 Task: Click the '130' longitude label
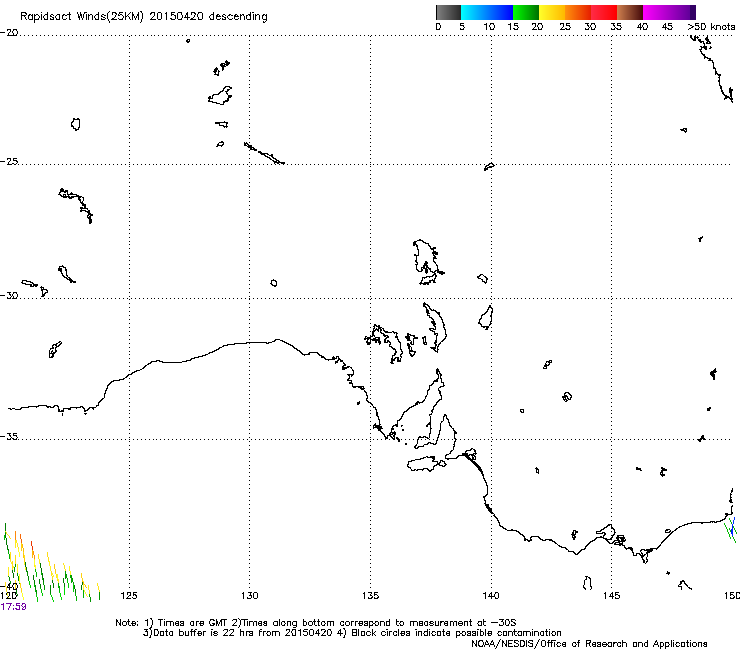250,596
